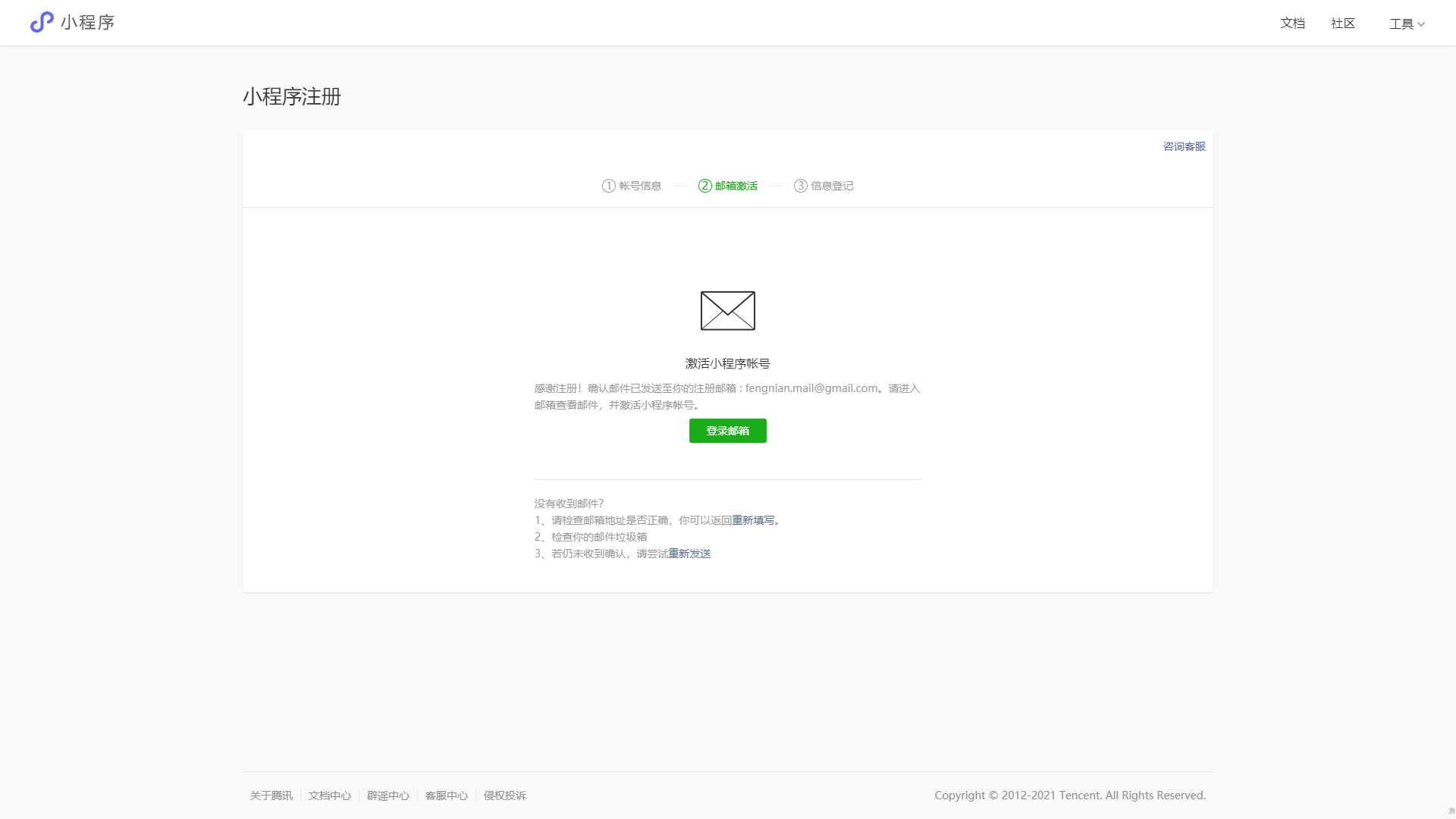Open the 辟谣中心 footer link
This screenshot has height=819, width=1456.
tap(388, 795)
